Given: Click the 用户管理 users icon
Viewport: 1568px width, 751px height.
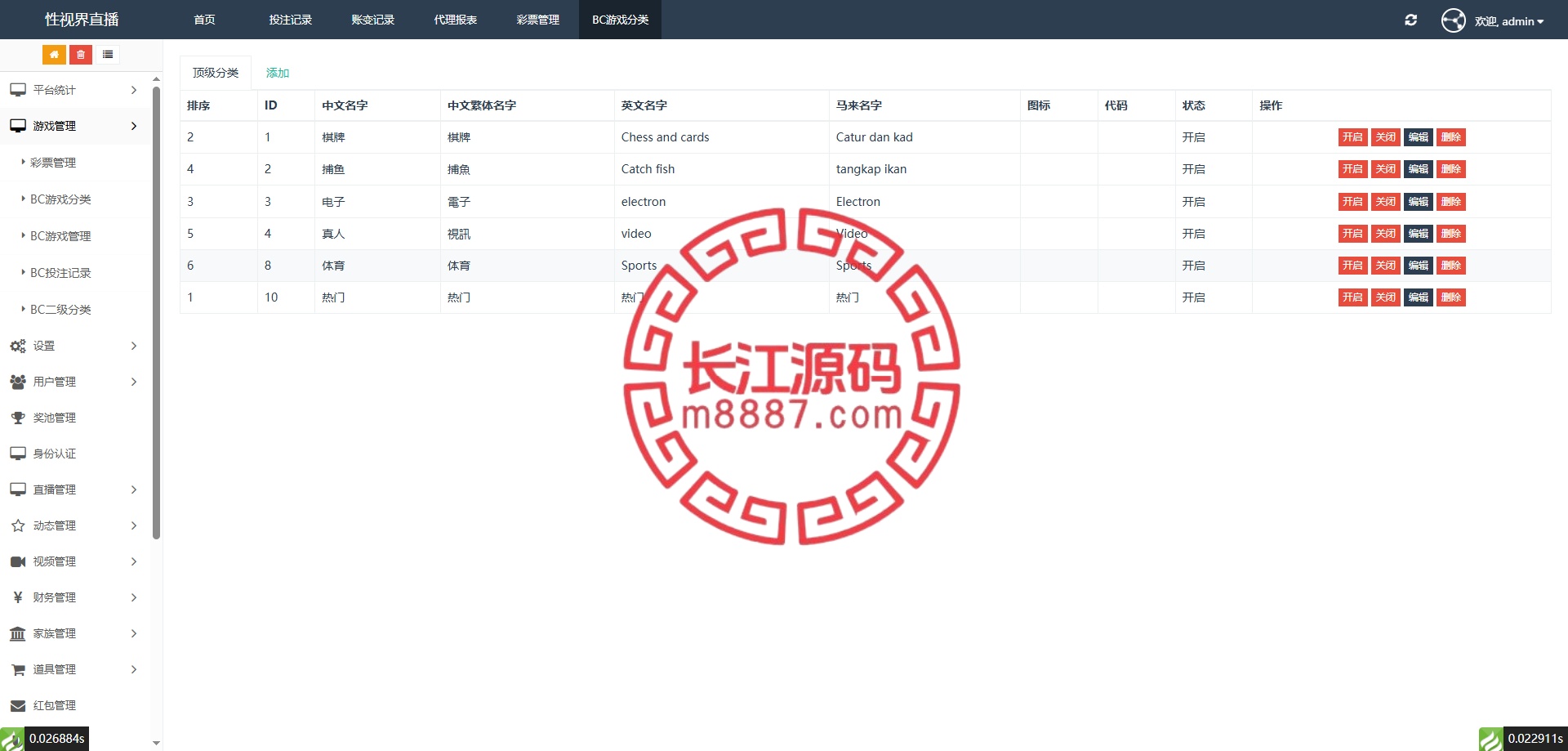Looking at the screenshot, I should pos(18,382).
